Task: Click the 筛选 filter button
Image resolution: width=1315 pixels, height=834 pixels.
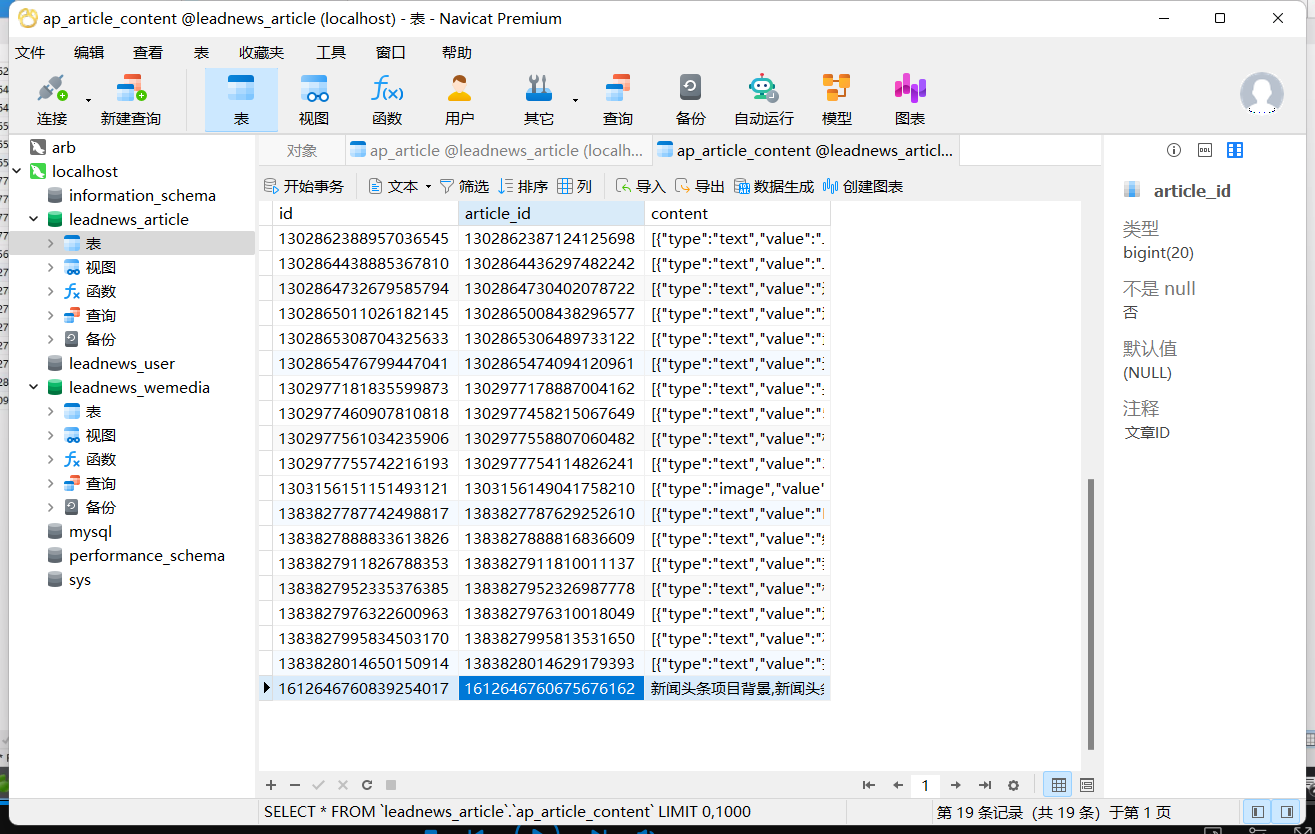Action: (464, 186)
